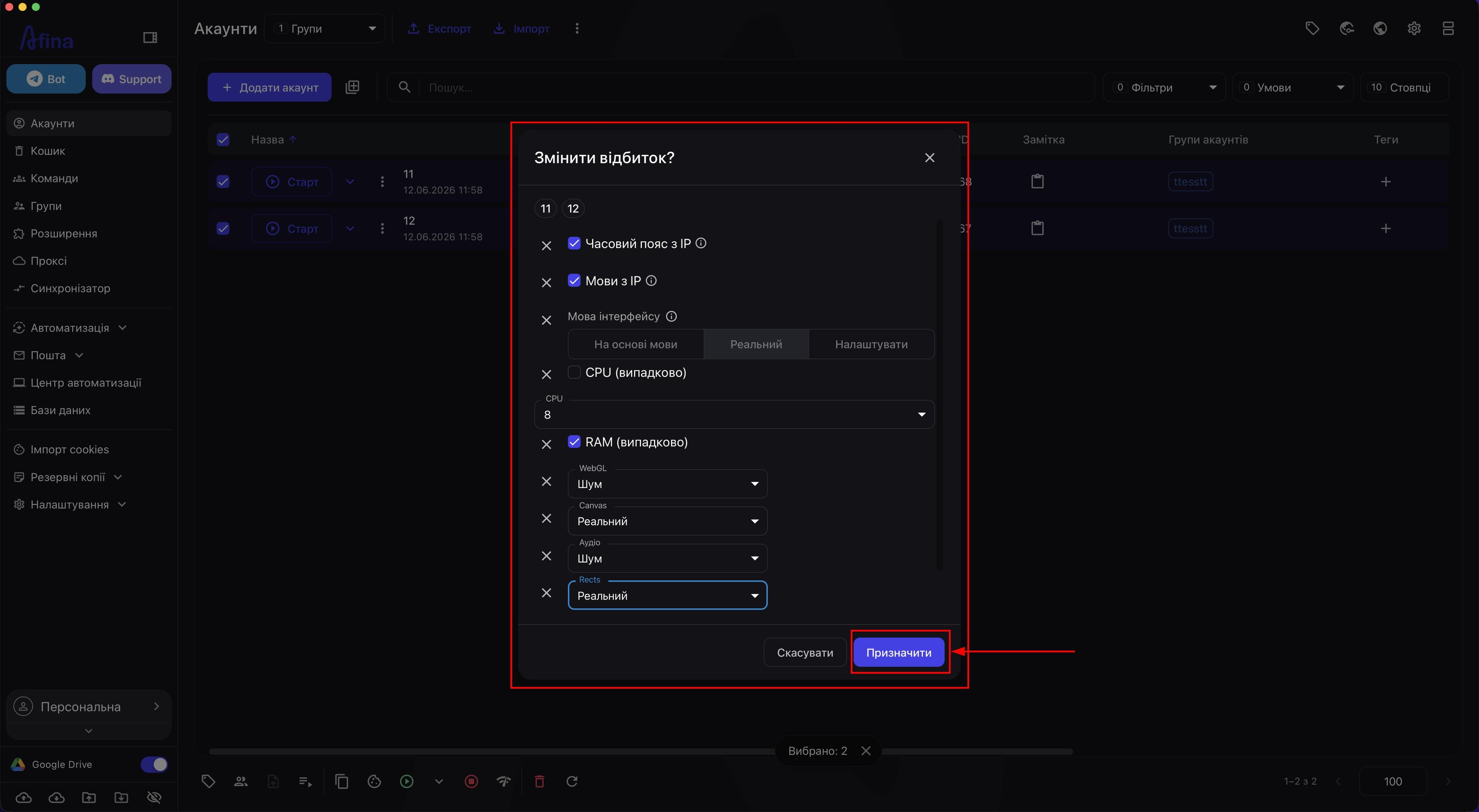
Task: Click the info icon beside Часовий пояс з IP
Action: coord(701,243)
